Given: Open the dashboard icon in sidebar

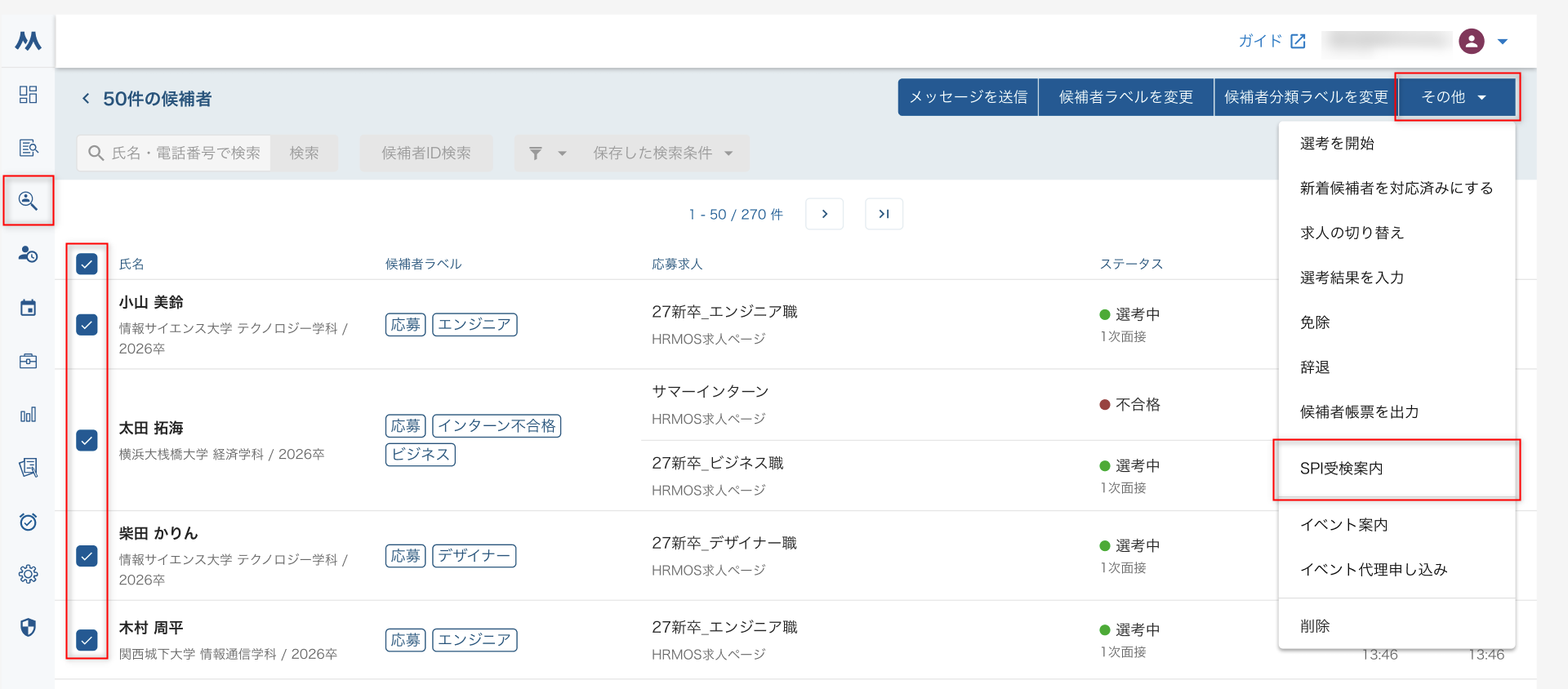Looking at the screenshot, I should pyautogui.click(x=28, y=95).
